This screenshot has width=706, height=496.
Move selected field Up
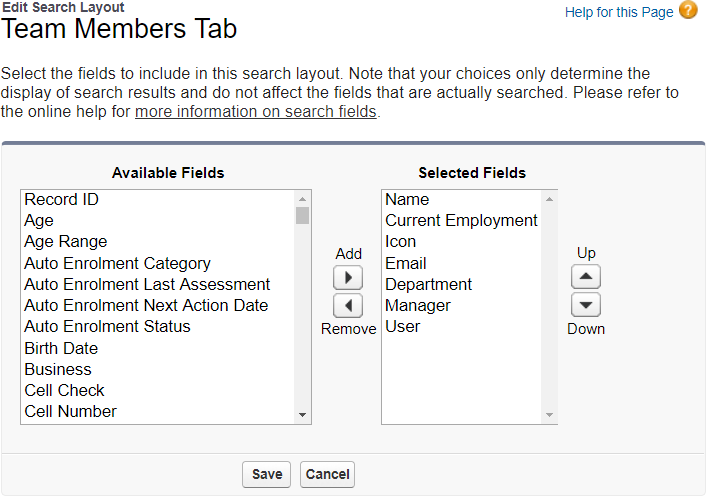coord(586,277)
